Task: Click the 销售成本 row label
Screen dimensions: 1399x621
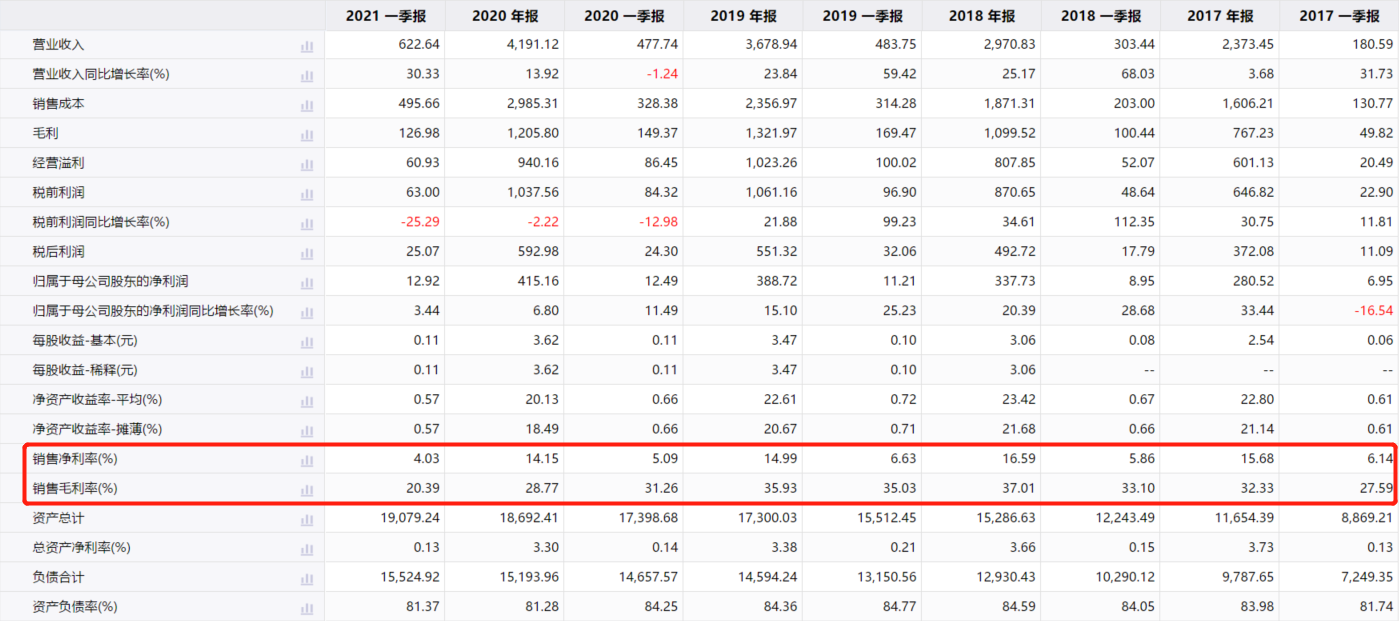Action: pos(58,104)
